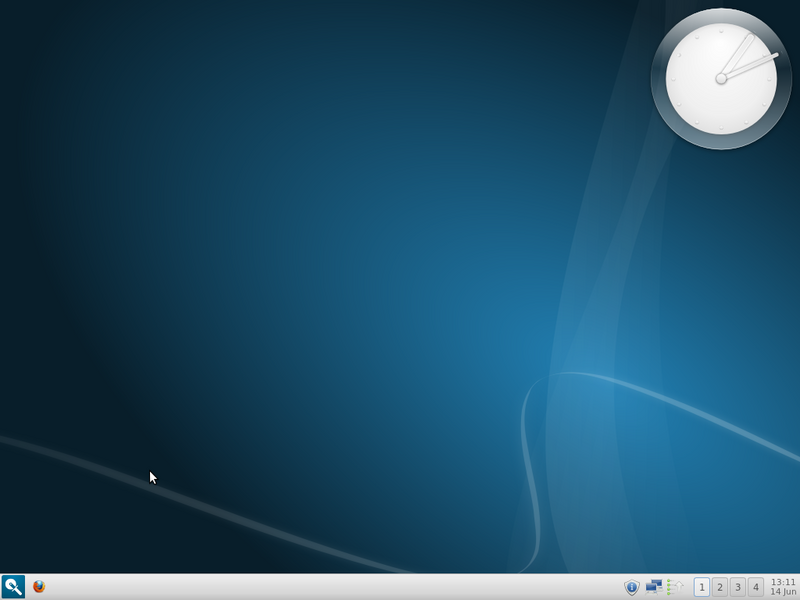Viewport: 800px width, 600px height.
Task: Click the date 14 Jun label
Action: pos(782,592)
